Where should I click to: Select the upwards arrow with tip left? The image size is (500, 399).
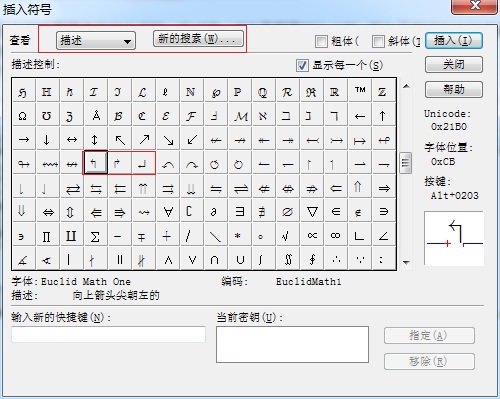pyautogui.click(x=95, y=163)
